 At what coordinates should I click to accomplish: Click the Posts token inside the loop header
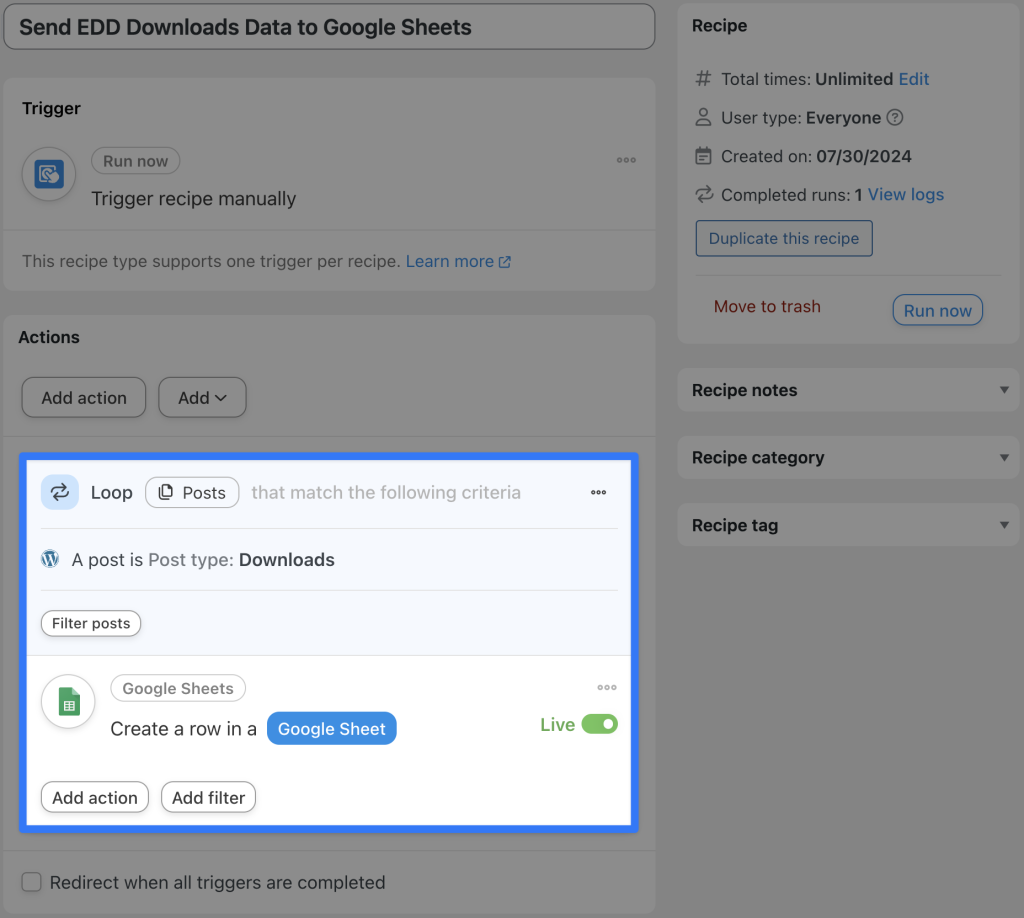tap(192, 492)
